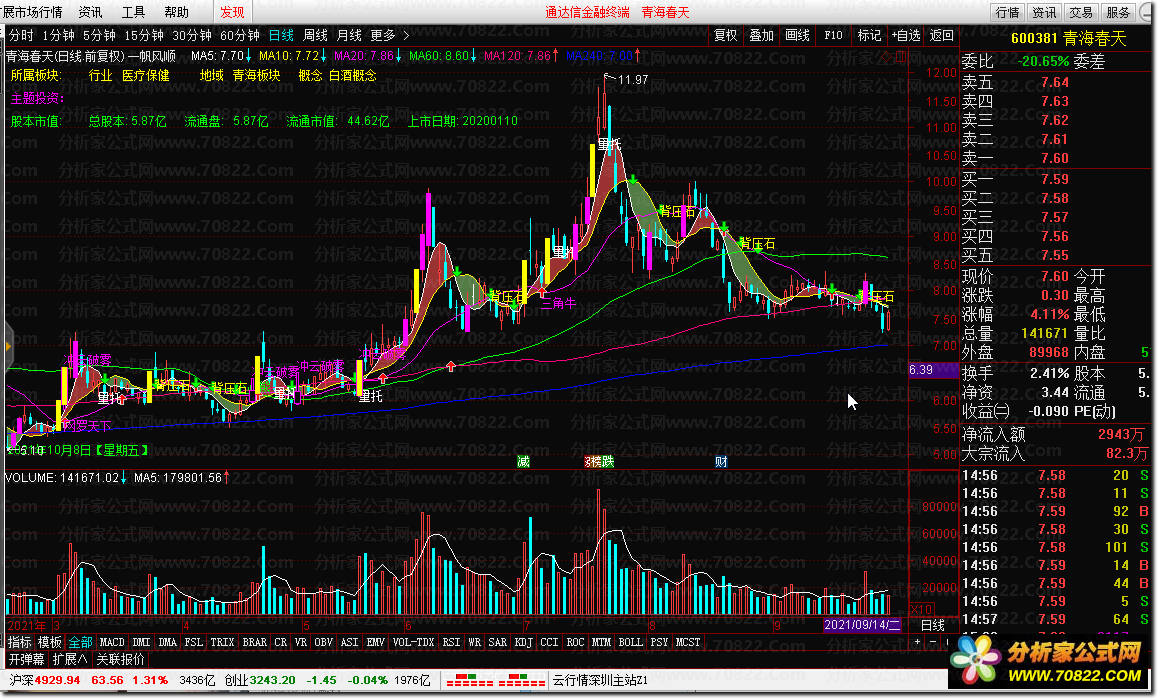Choose the MACD indicator
The image size is (1160, 700).
(x=112, y=642)
